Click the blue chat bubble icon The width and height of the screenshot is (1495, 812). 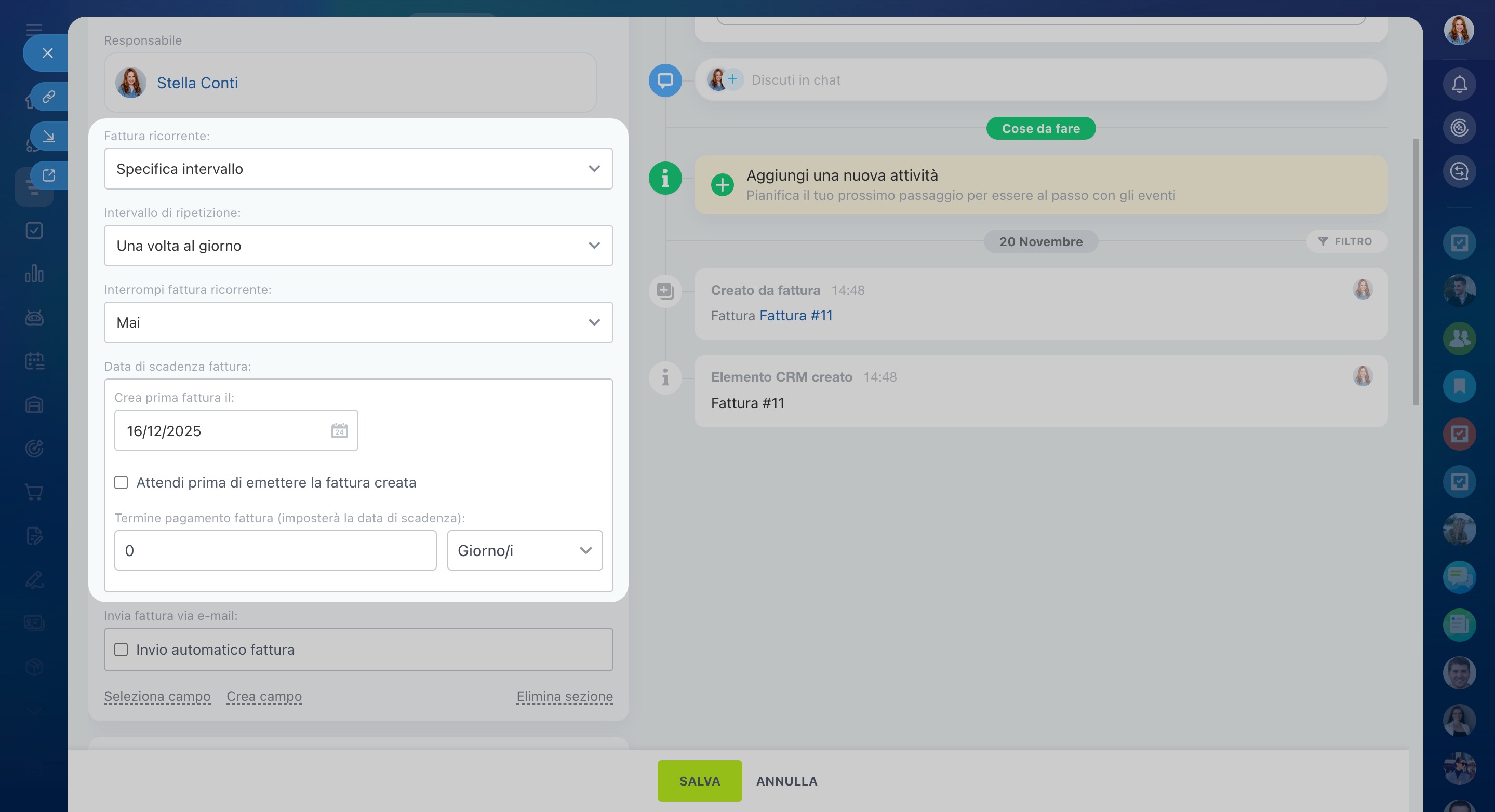(x=665, y=80)
